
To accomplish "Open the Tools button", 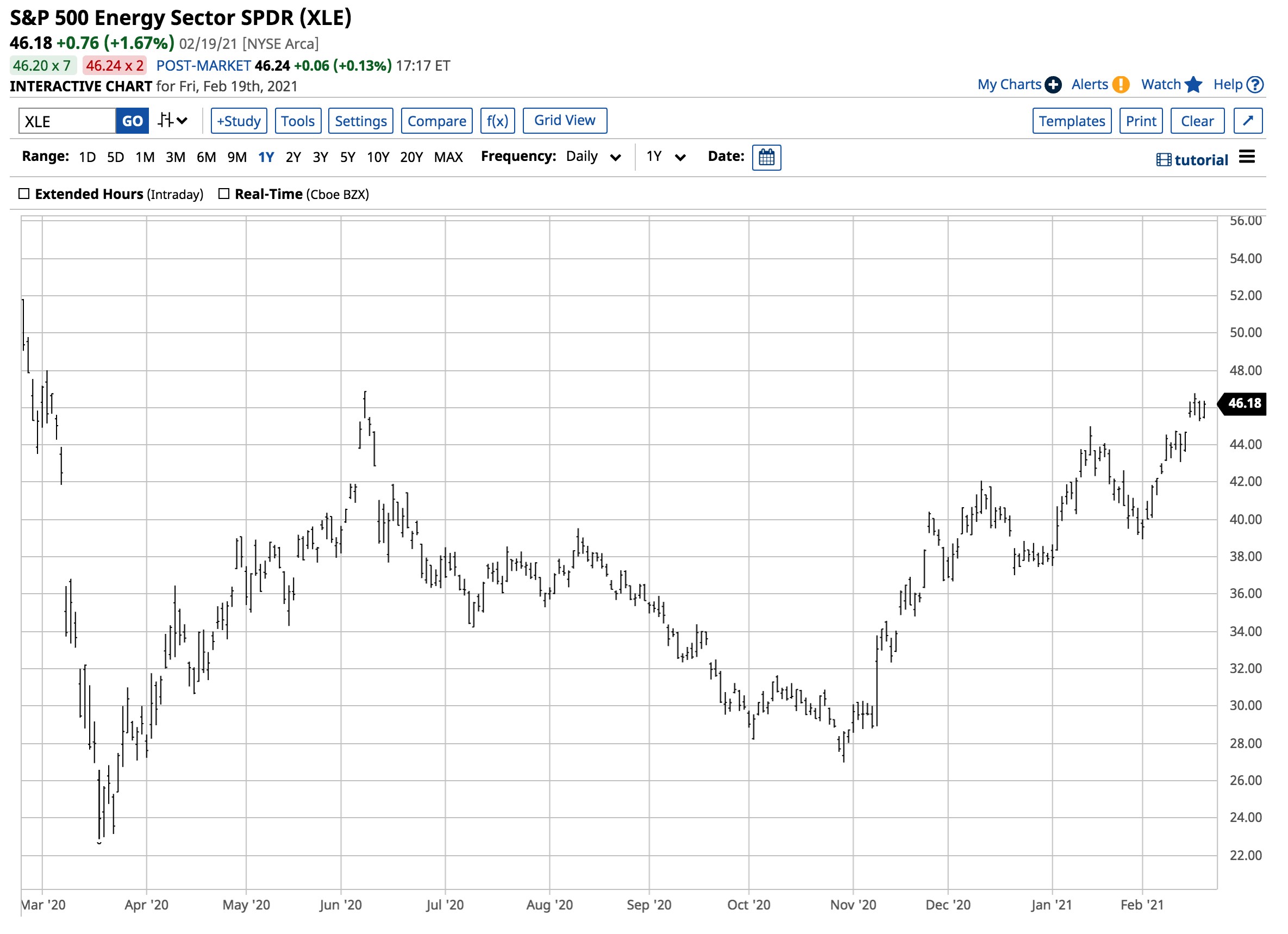I will coord(298,121).
